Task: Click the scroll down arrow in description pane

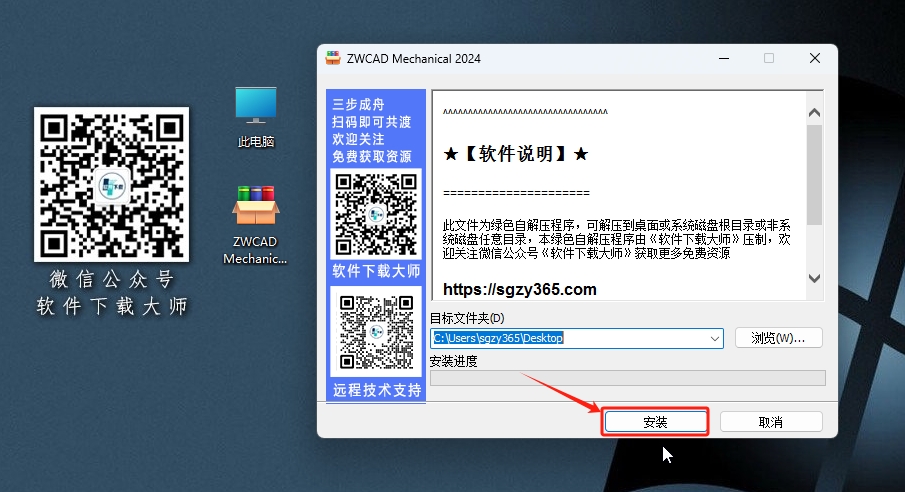Action: tap(814, 278)
